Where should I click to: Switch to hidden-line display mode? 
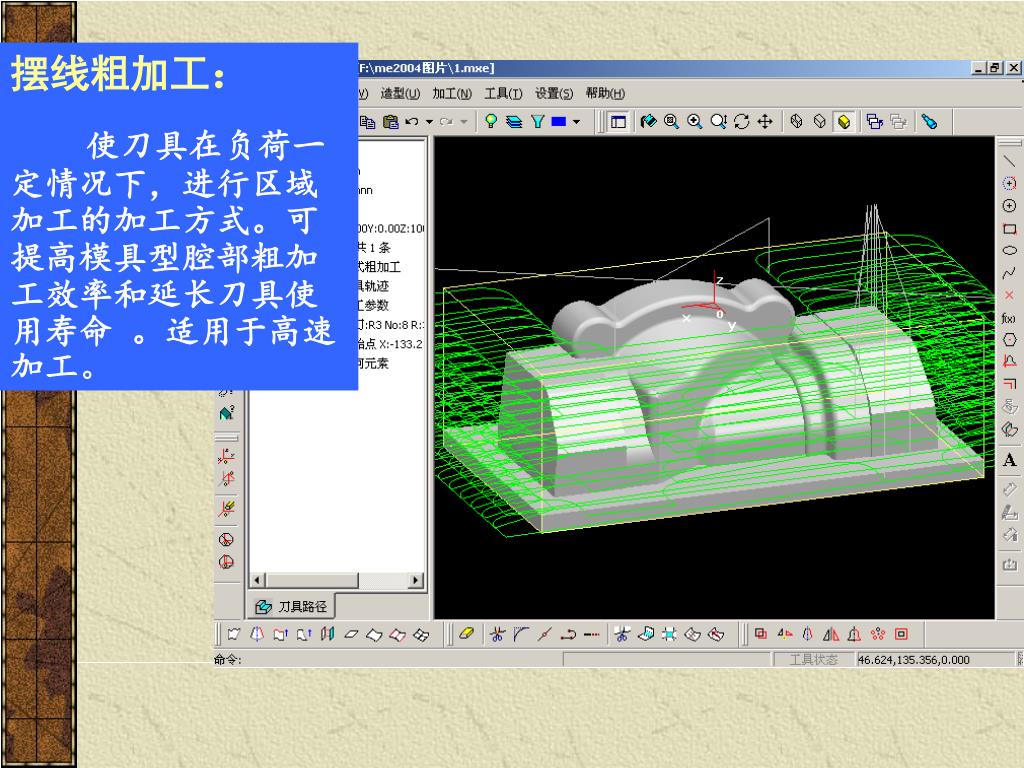(x=820, y=121)
